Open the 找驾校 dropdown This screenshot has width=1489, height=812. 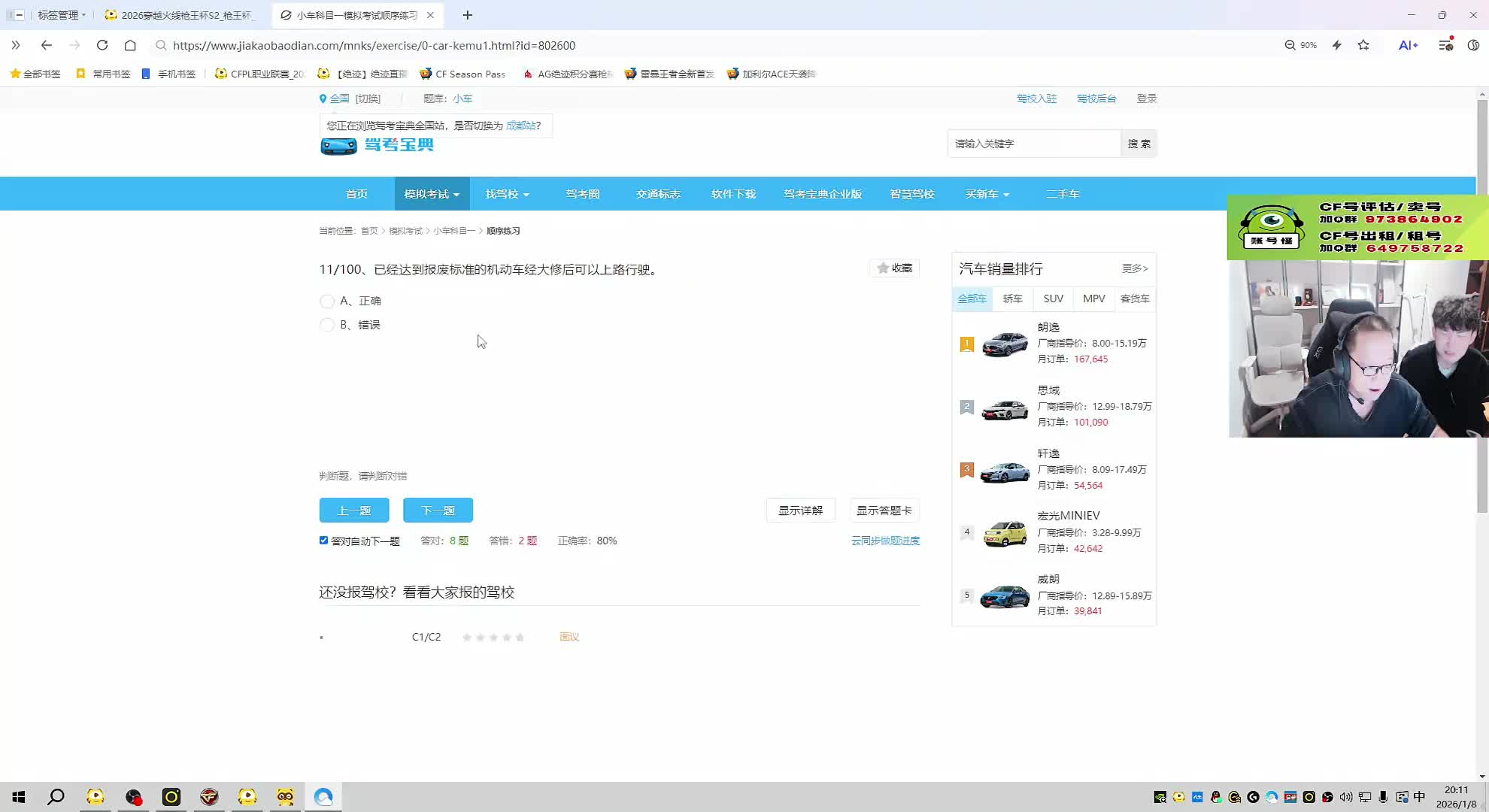click(x=507, y=193)
